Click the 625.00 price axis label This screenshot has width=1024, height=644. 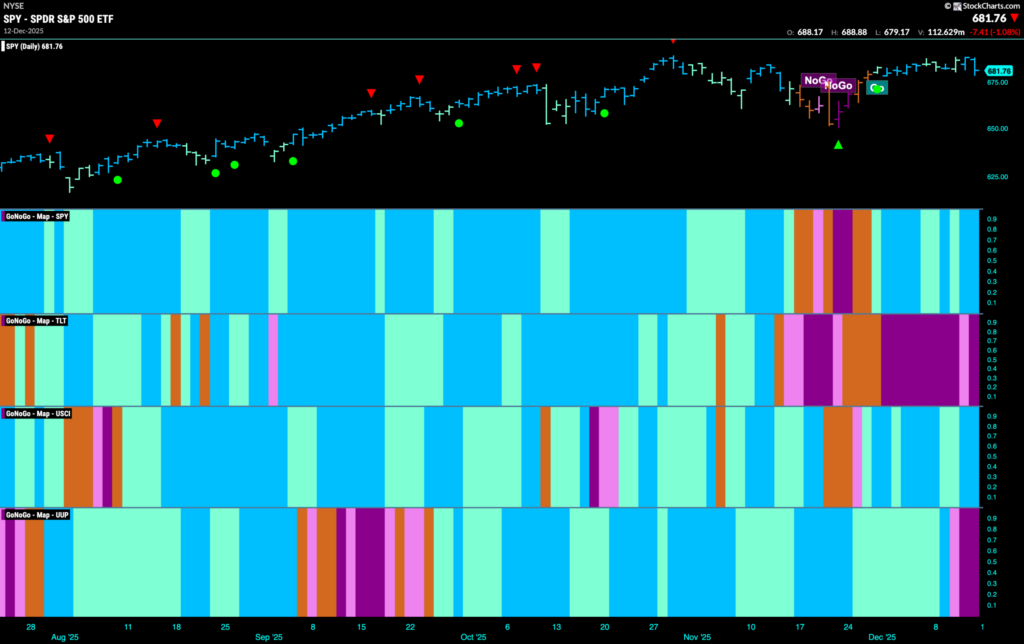pos(997,177)
